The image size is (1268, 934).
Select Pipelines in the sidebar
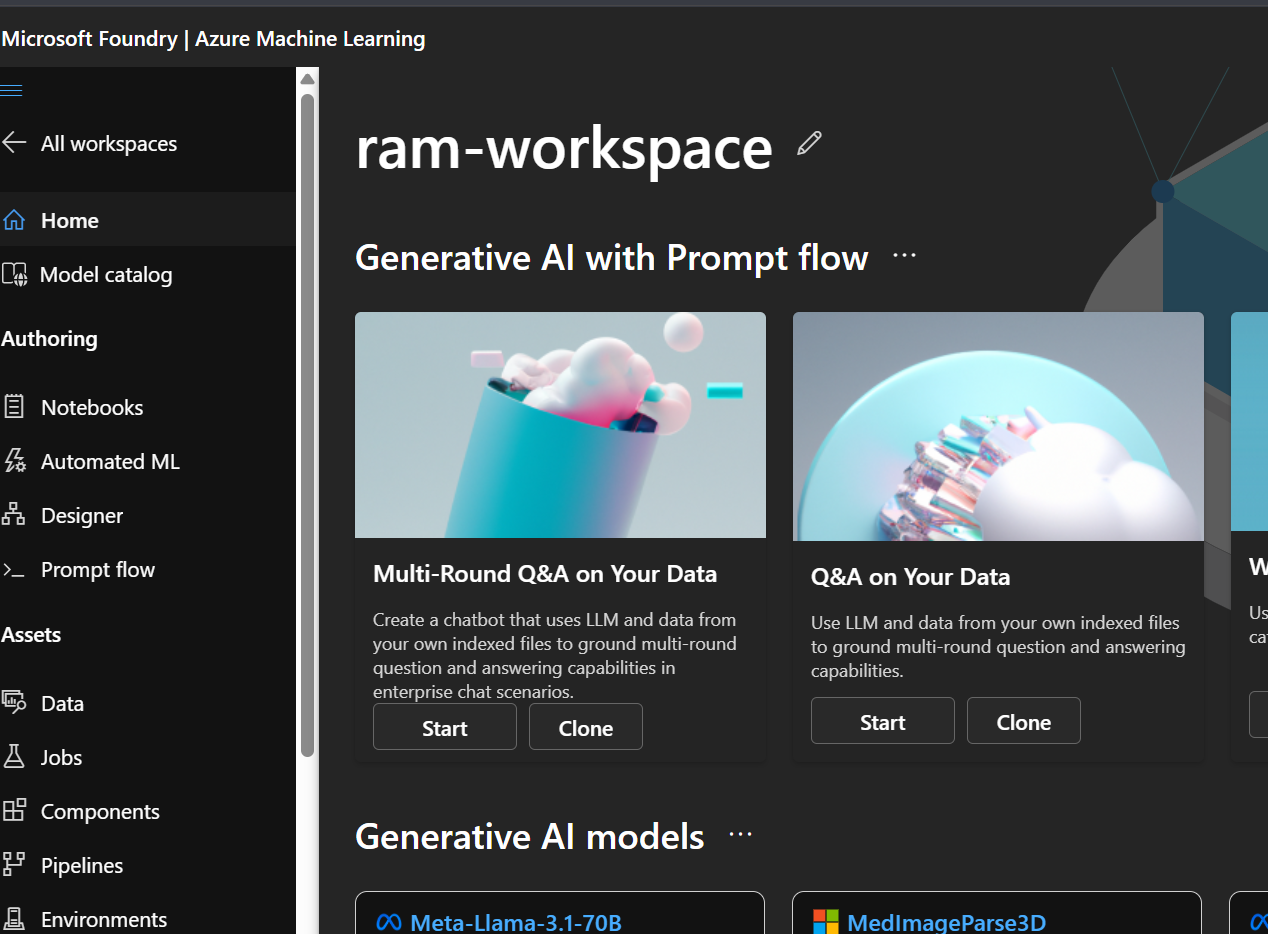82,865
